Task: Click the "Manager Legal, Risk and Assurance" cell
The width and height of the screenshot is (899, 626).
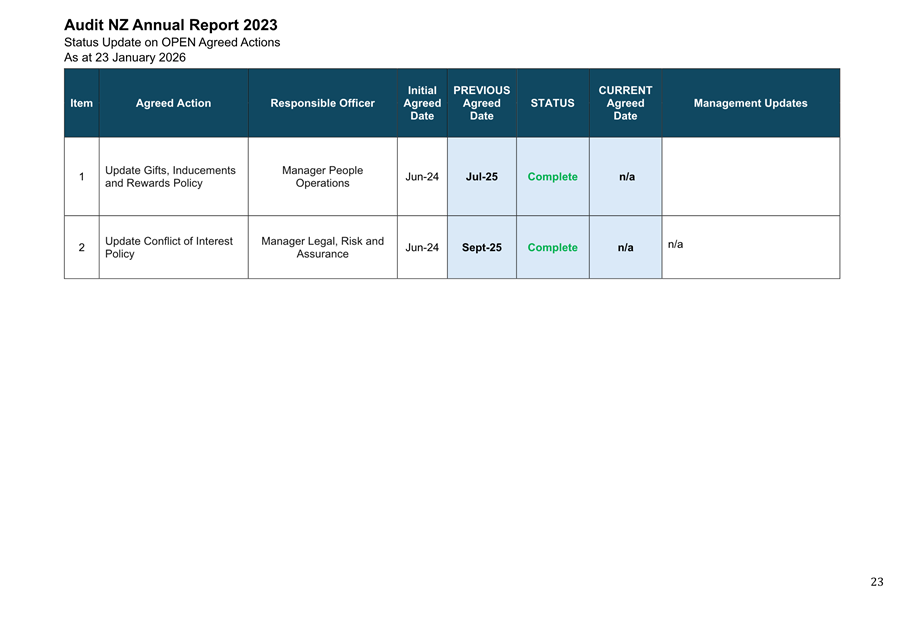Action: pyautogui.click(x=322, y=247)
